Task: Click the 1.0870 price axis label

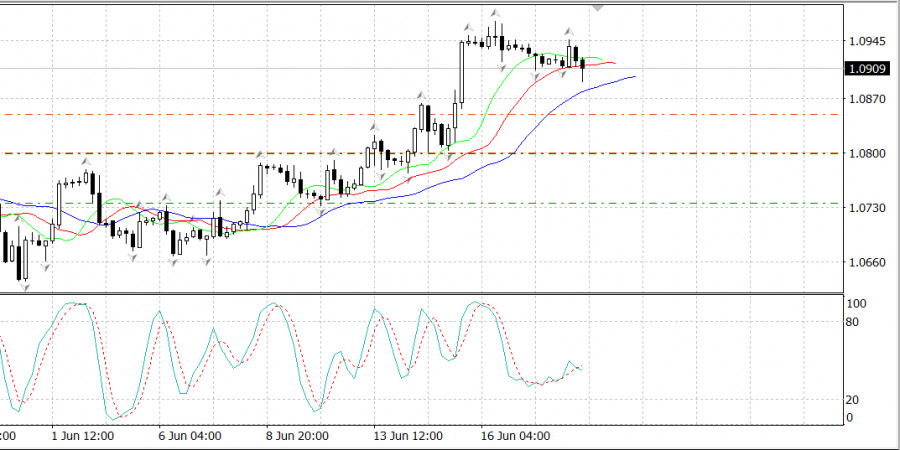Action: coord(865,101)
